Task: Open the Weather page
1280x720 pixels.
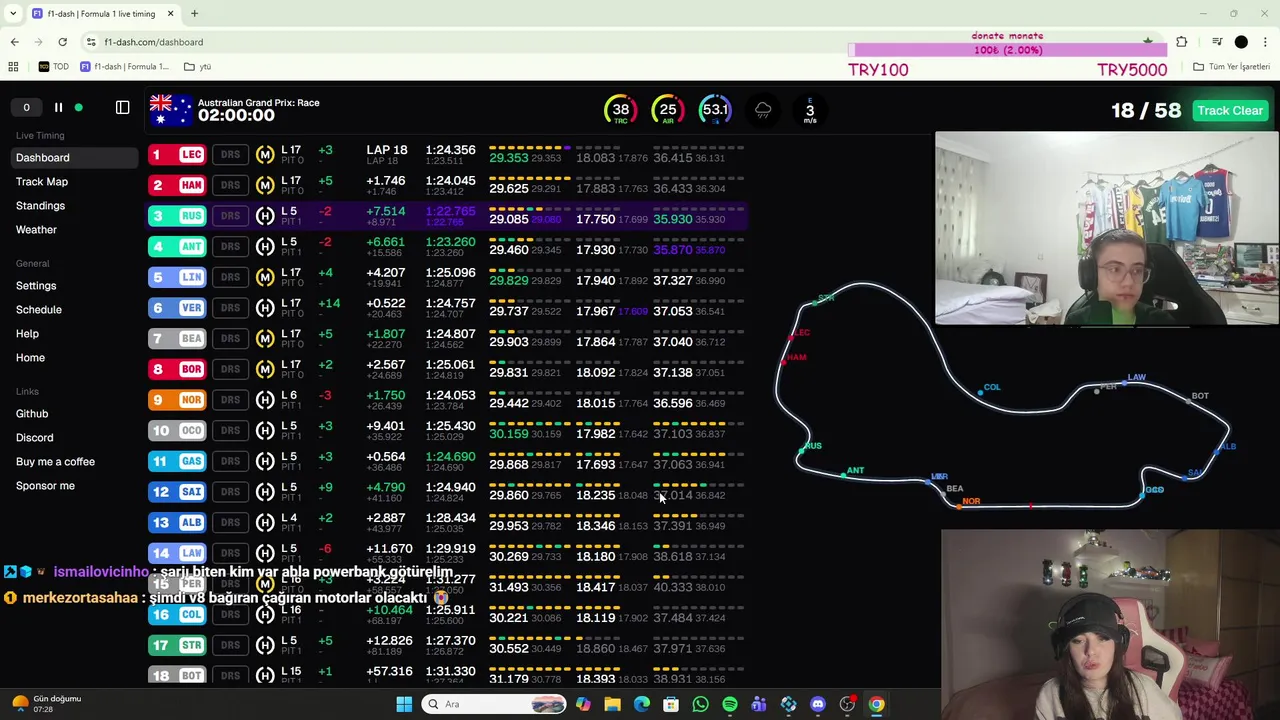Action: click(36, 229)
